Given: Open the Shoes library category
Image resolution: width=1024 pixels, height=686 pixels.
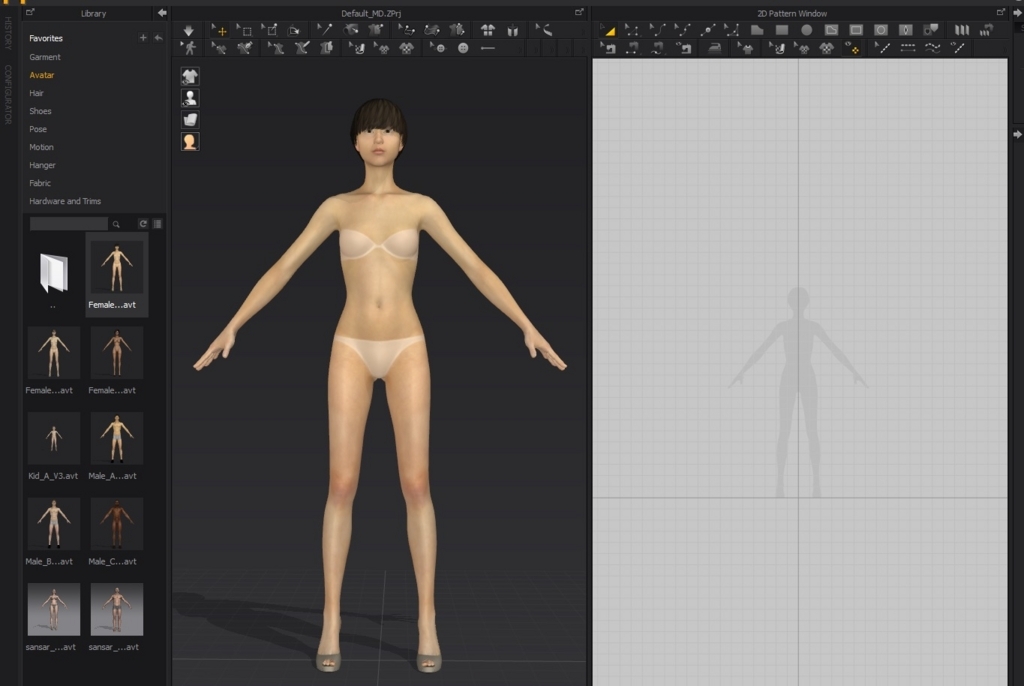Looking at the screenshot, I should (40, 111).
